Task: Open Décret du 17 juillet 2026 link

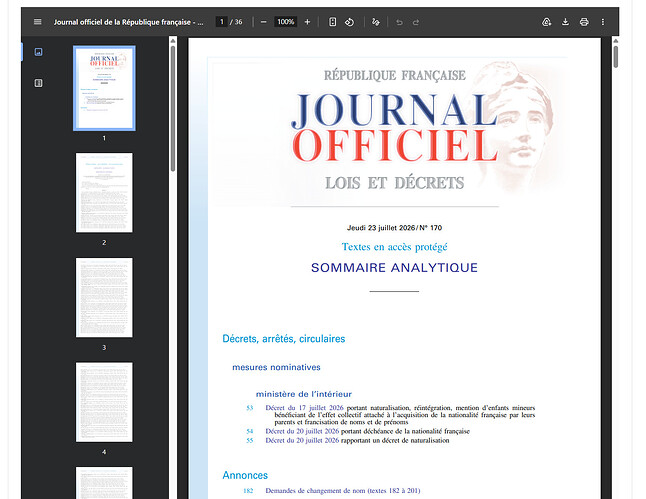Action: (304, 408)
